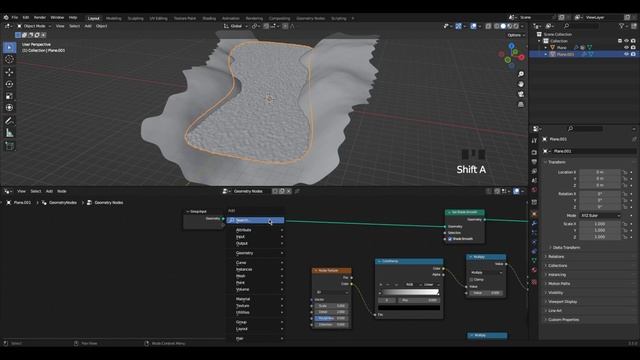Viewport: 640px width, 360px height.
Task: Click the Plane.001 object name field
Action: coord(594,151)
